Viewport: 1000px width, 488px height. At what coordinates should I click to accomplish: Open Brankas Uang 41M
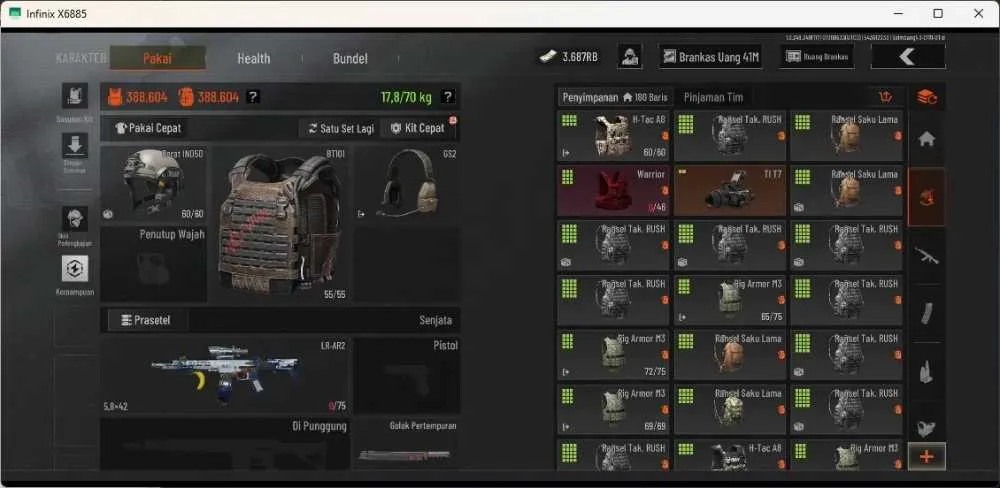710,57
